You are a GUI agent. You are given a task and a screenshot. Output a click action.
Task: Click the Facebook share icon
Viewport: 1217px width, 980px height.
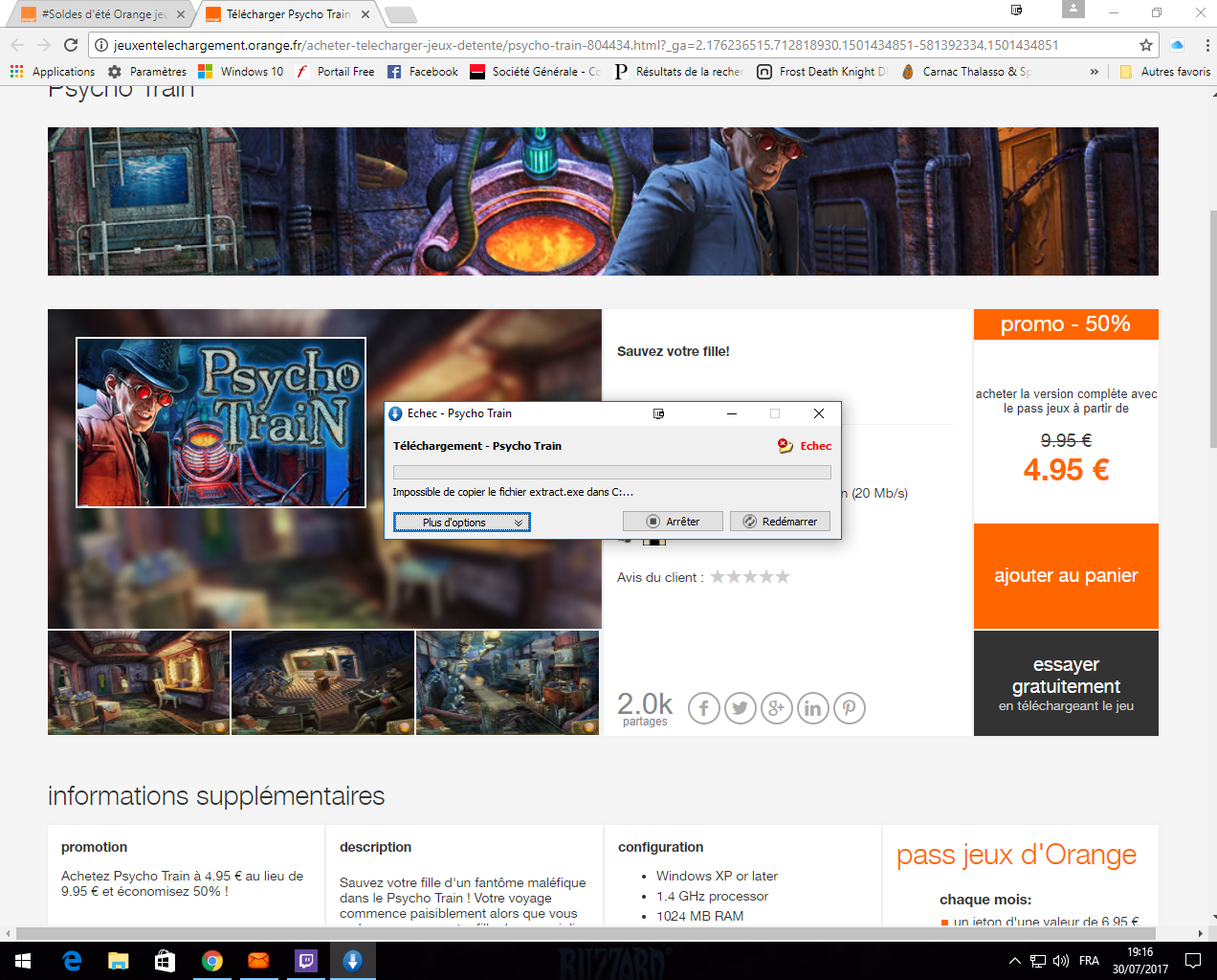703,708
